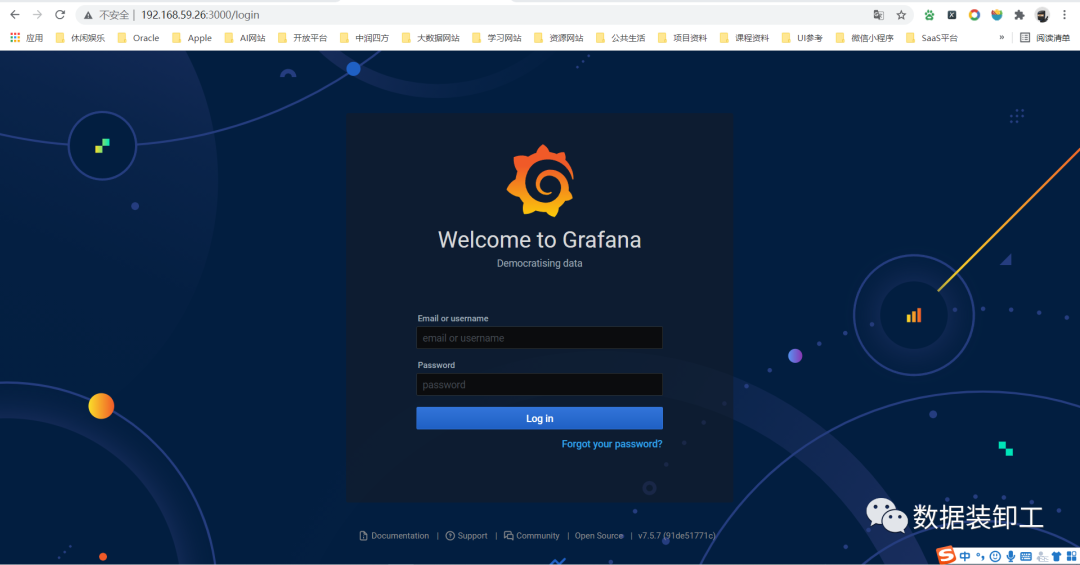Screen dimensions: 1080x565
Task: Open the Forgot your password link
Action: 612,444
